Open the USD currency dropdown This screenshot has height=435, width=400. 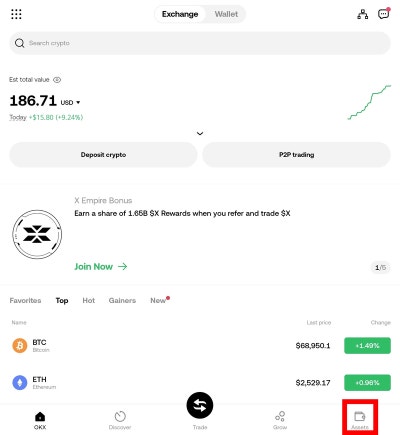pos(70,102)
